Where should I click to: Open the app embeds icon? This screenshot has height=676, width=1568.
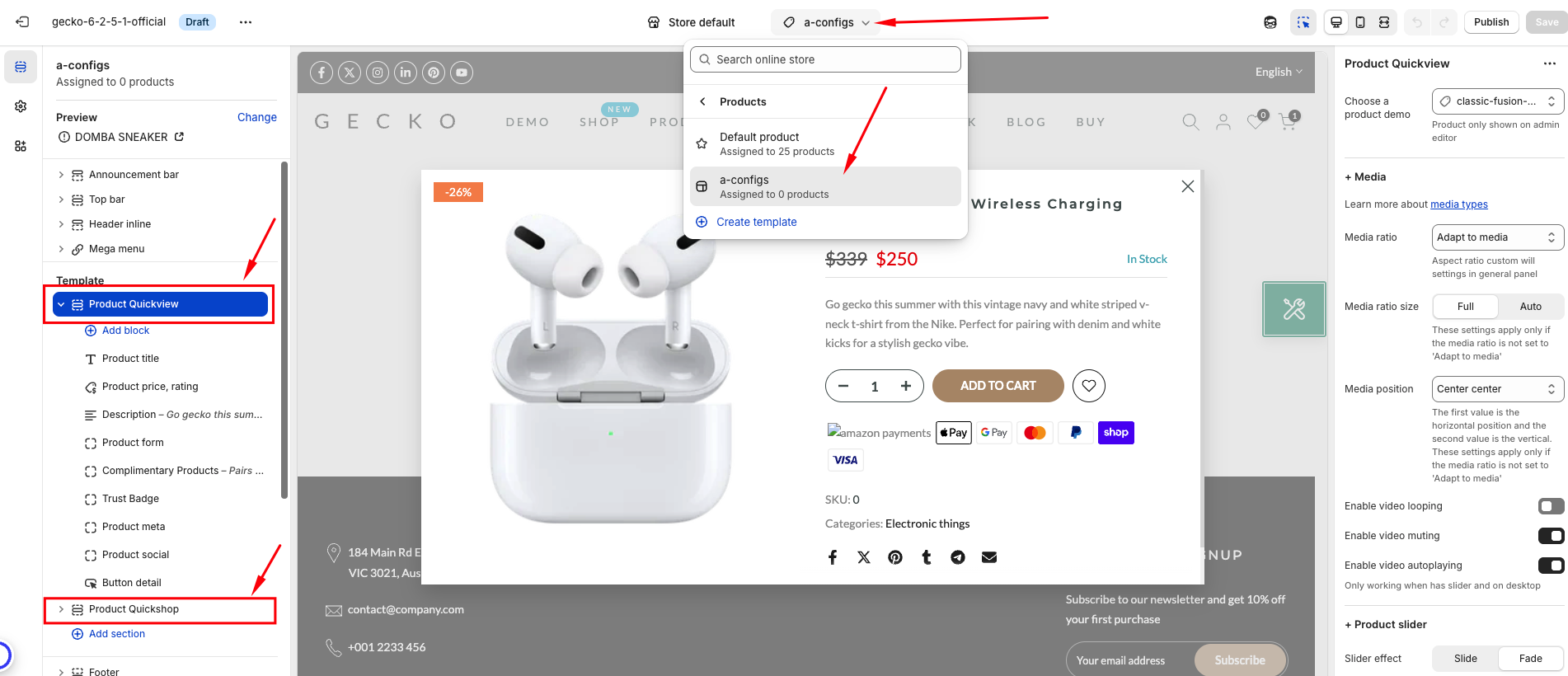[21, 146]
